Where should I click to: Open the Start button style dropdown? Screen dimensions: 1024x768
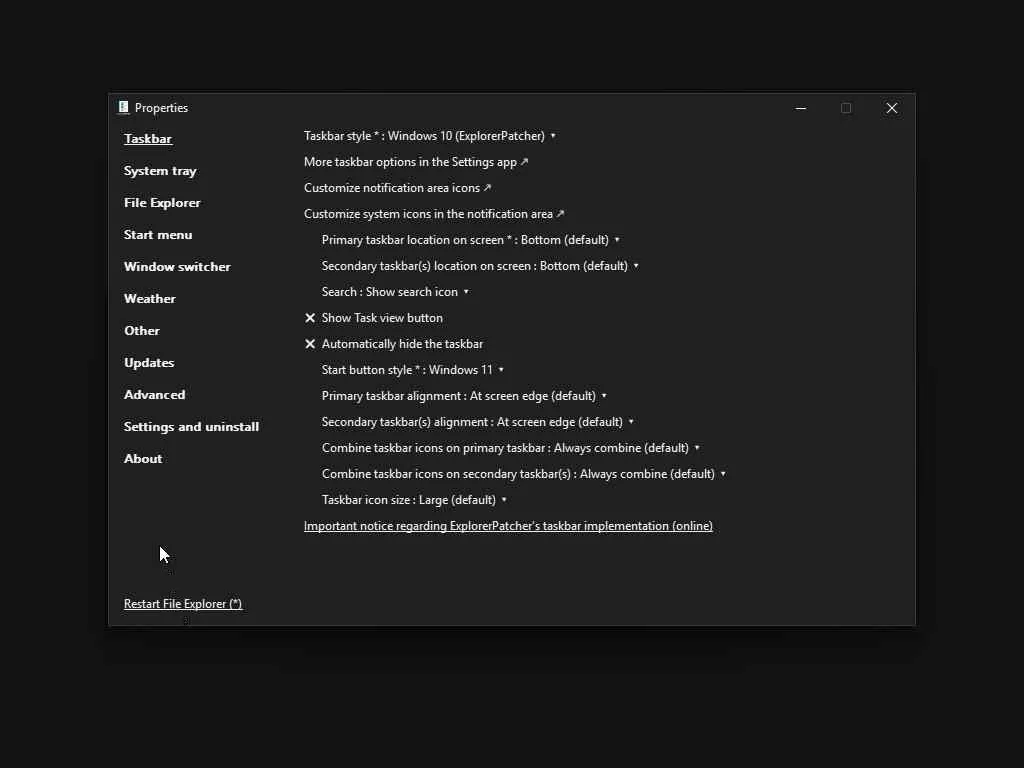(x=413, y=370)
